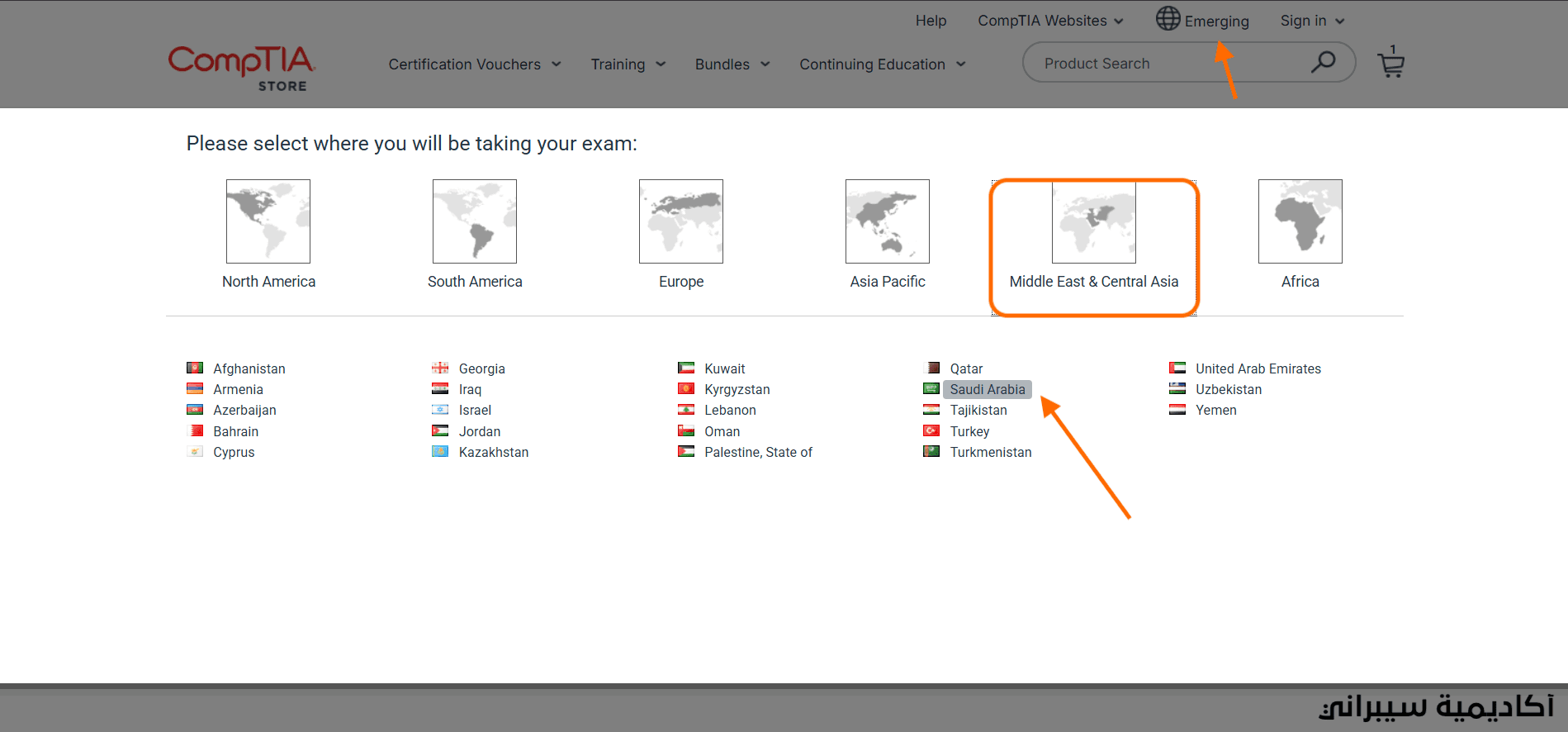Image resolution: width=1568 pixels, height=732 pixels.
Task: Select the Bahrain country link
Action: pyautogui.click(x=236, y=431)
